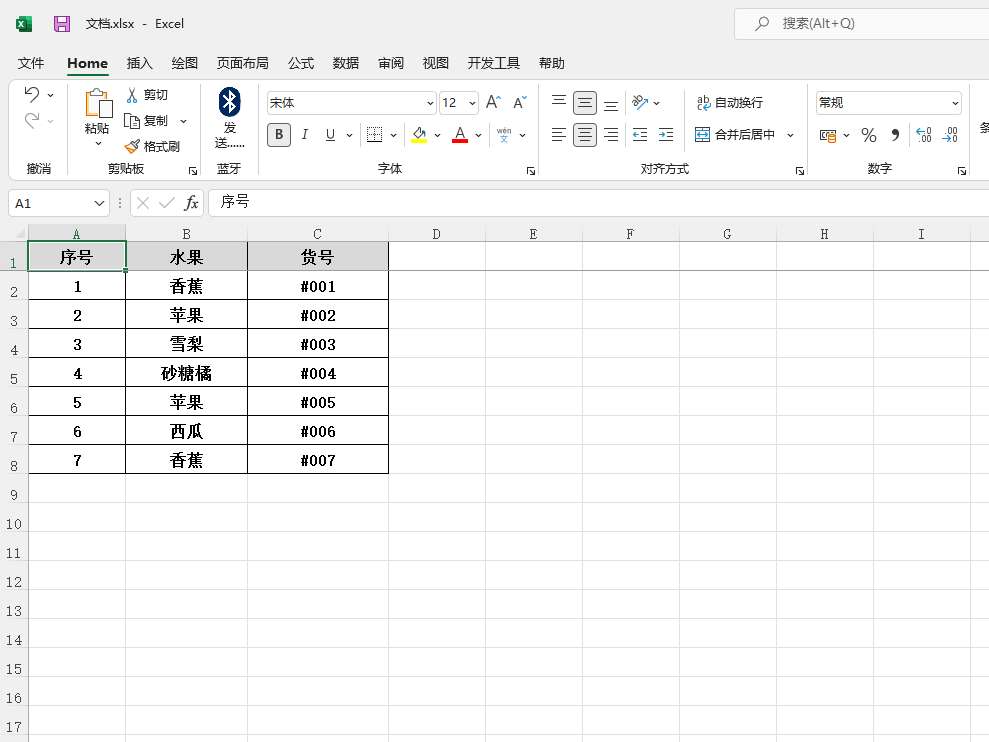Click the Copy (复制) icon
This screenshot has height=742, width=989.
(x=131, y=121)
